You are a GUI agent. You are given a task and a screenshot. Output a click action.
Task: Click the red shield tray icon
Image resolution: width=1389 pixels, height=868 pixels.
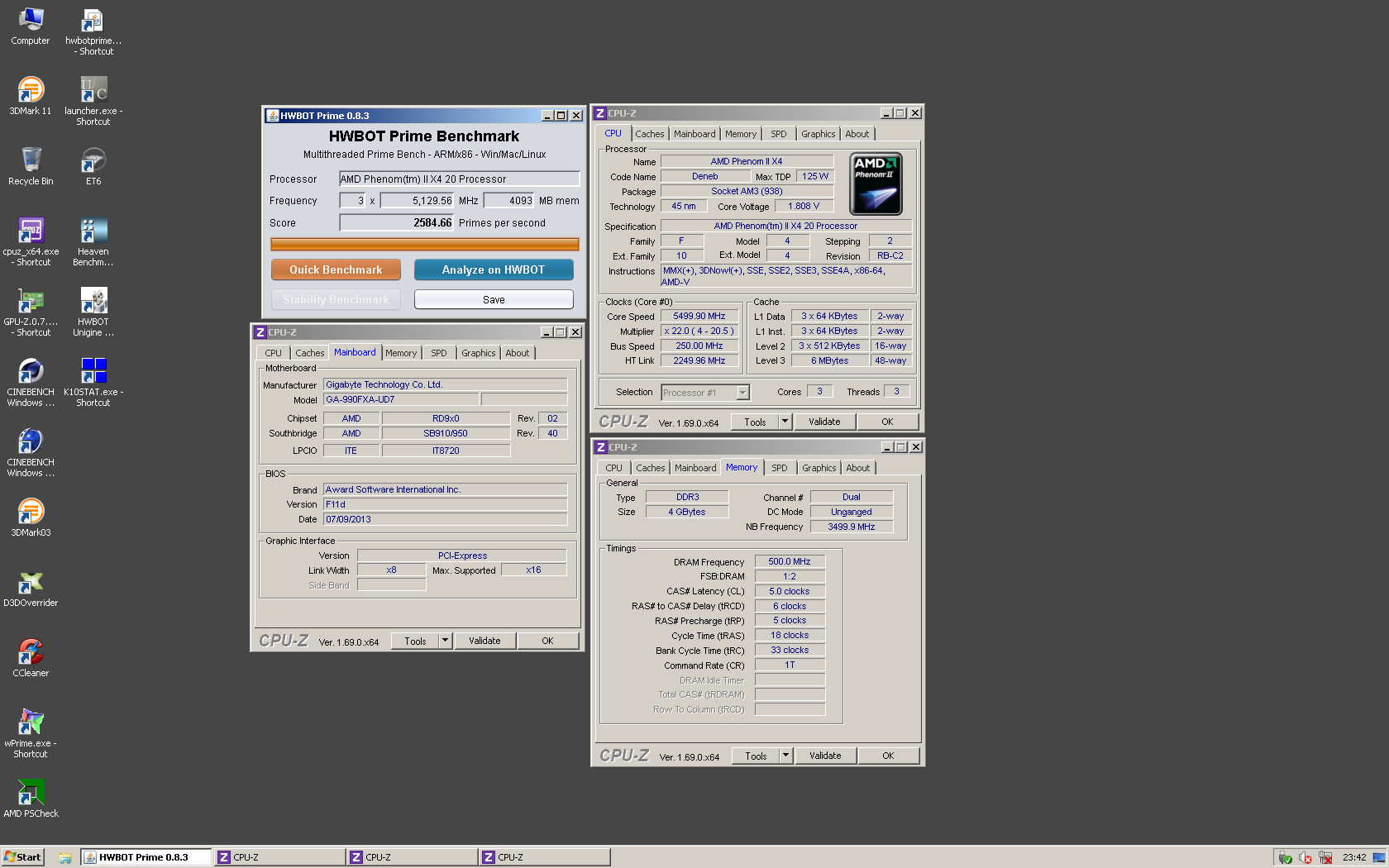point(1305,857)
